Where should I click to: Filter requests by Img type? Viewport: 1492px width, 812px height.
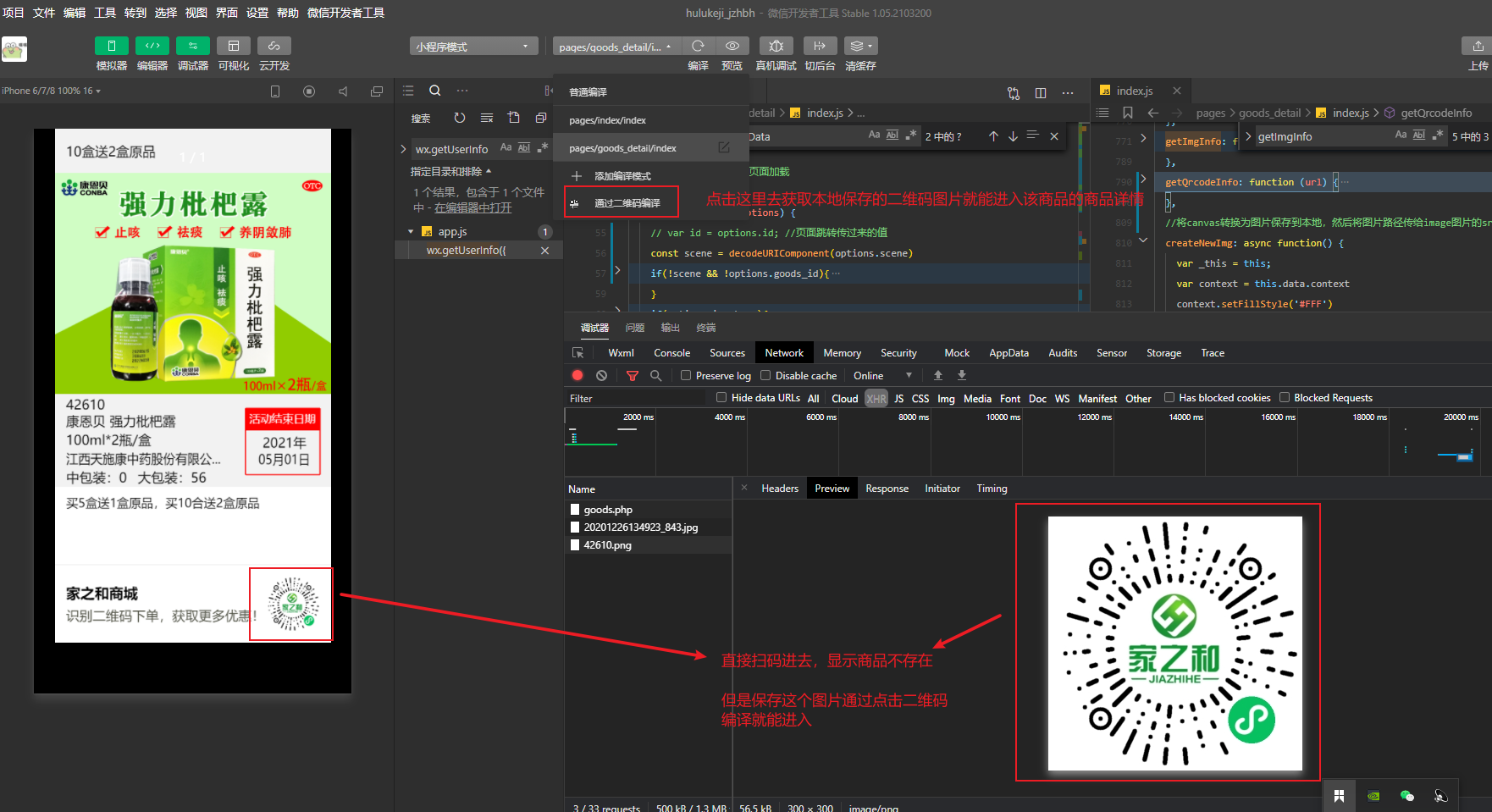click(x=946, y=399)
